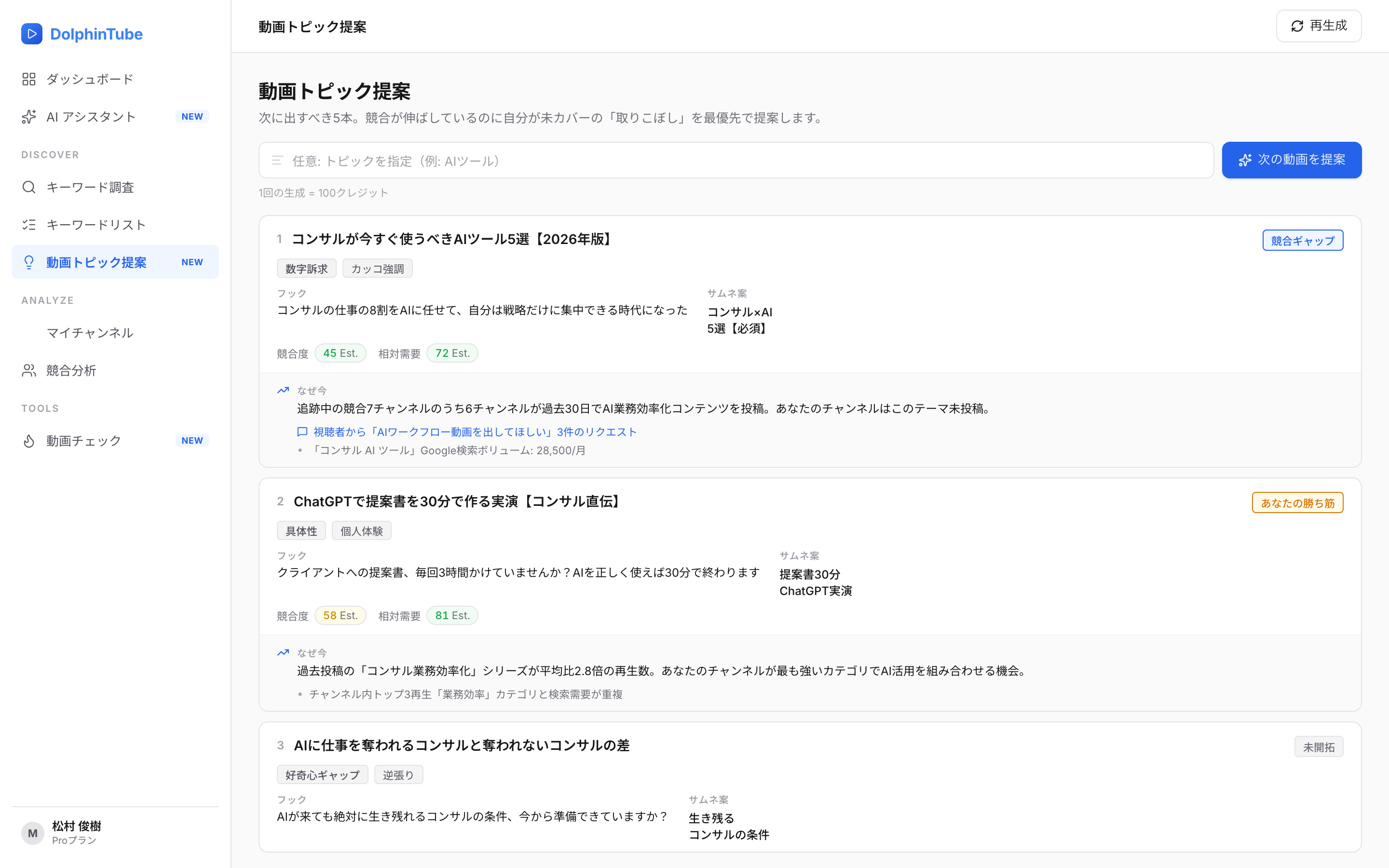Click hook text AIが来ても絶対に生き残れる

pyautogui.click(x=473, y=816)
